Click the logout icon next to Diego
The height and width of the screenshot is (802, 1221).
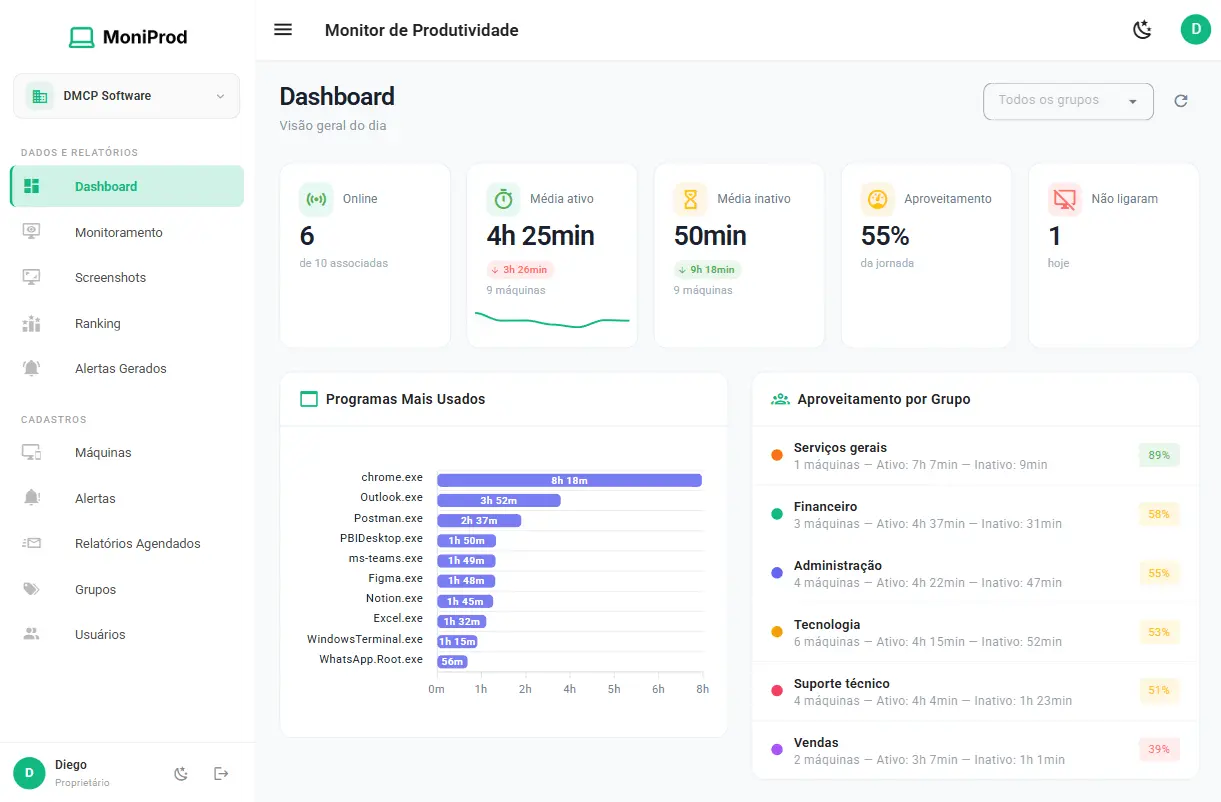click(x=221, y=773)
